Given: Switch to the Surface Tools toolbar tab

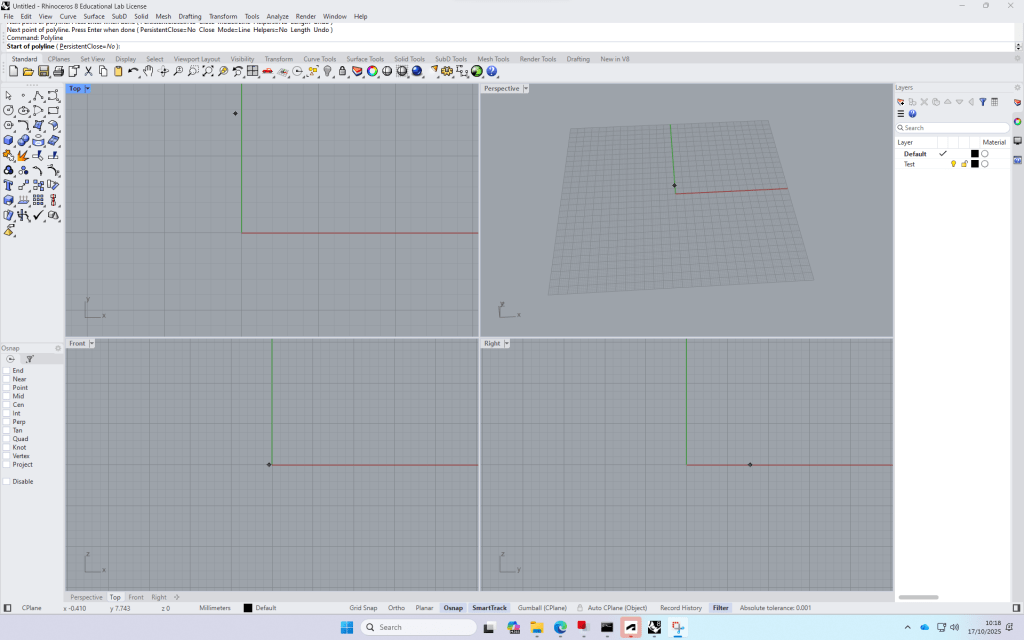Looking at the screenshot, I should [x=365, y=59].
